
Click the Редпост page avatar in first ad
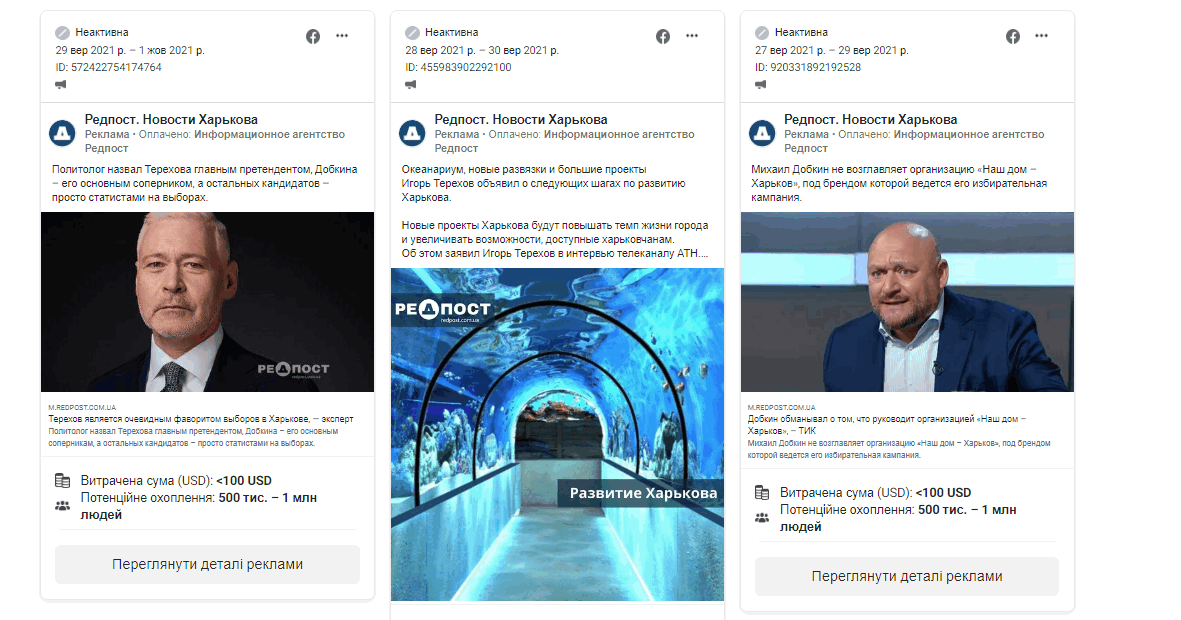coord(63,133)
